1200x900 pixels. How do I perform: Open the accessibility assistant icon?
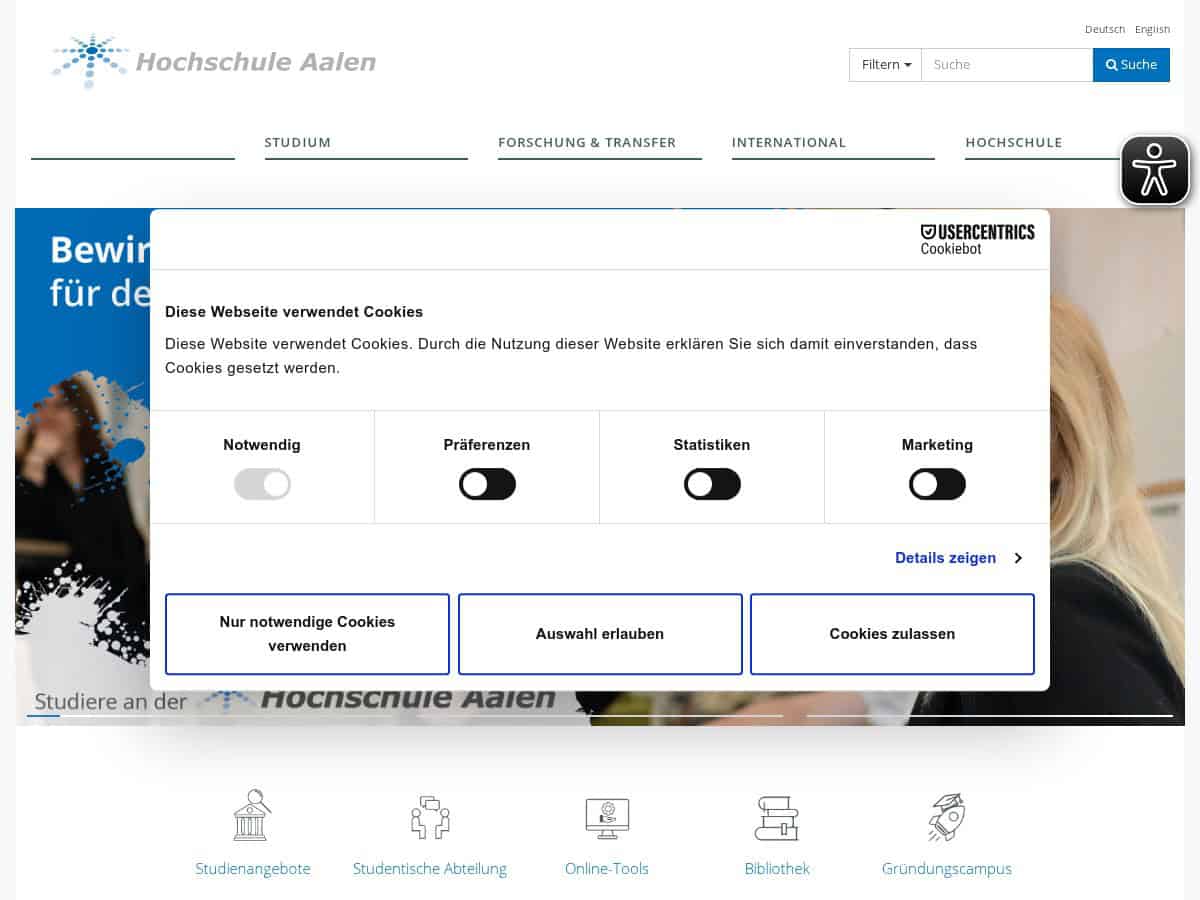tap(1155, 170)
